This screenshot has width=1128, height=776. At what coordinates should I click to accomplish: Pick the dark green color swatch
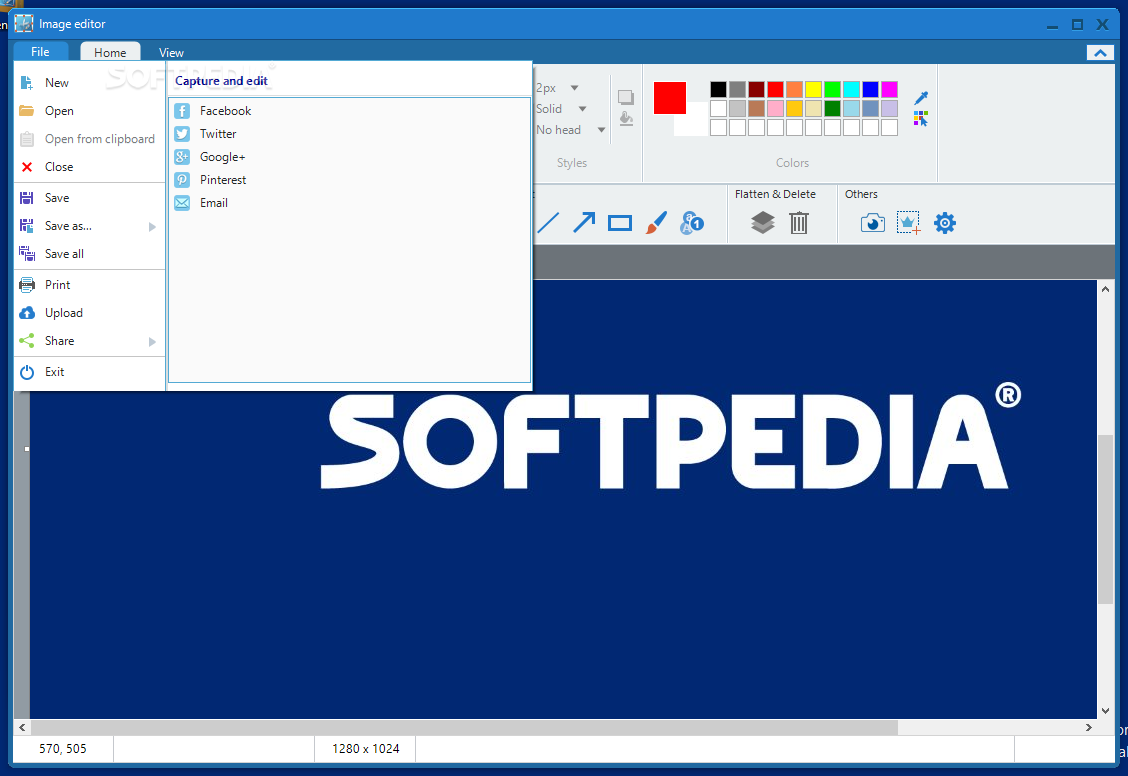coord(832,109)
